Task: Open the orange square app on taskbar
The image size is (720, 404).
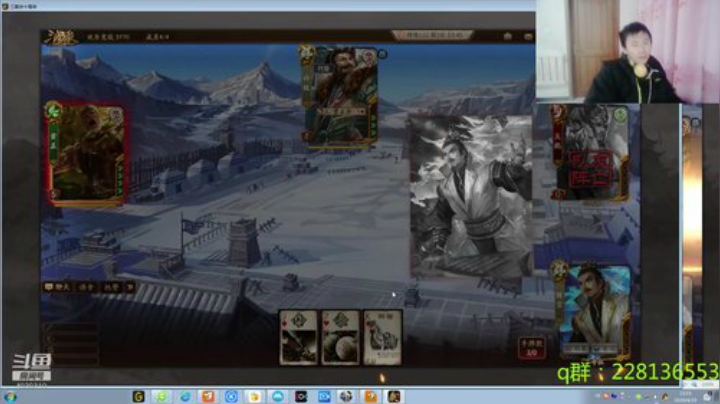Action: (x=208, y=396)
